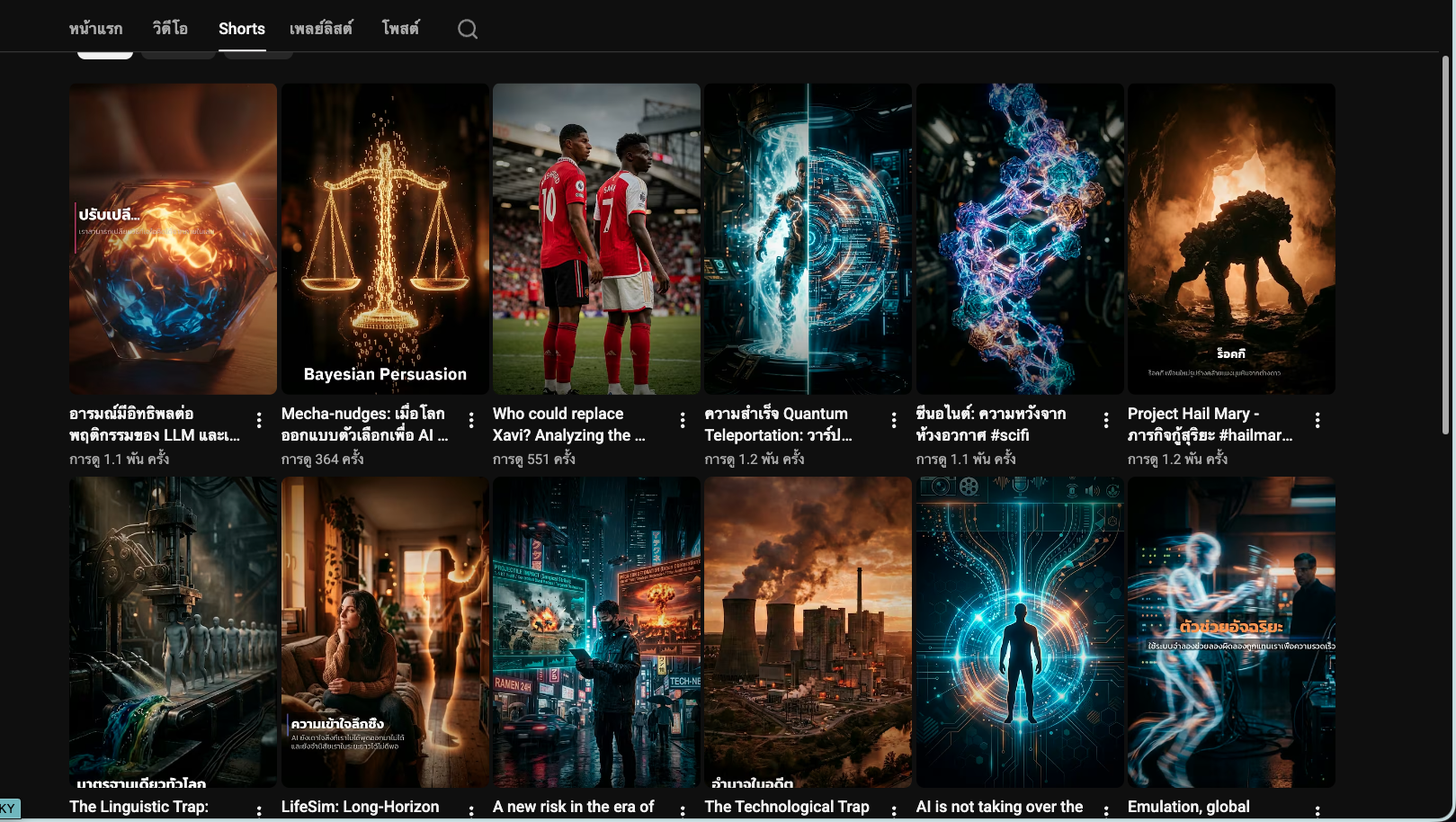Open the เพลย์ลิสต์ tab
This screenshot has width=1456, height=822.
(321, 29)
